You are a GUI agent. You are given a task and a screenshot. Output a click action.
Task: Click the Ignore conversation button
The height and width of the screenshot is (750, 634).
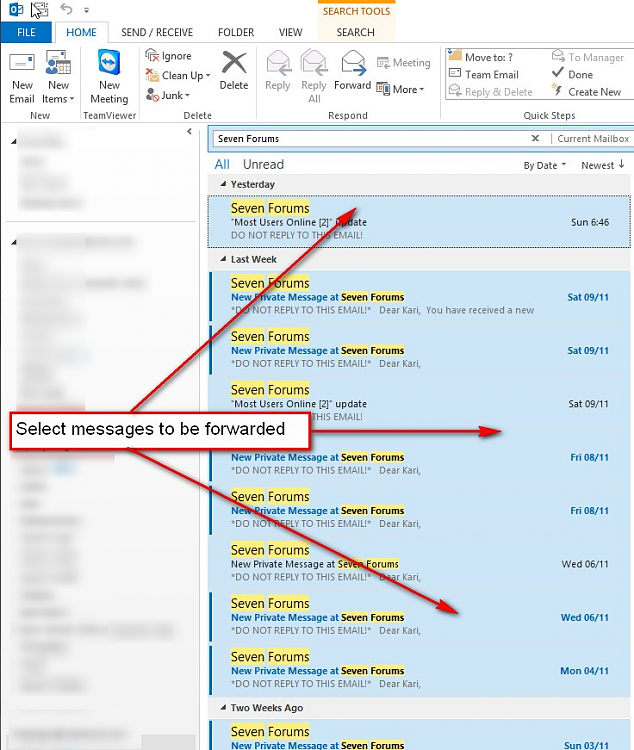[168, 56]
